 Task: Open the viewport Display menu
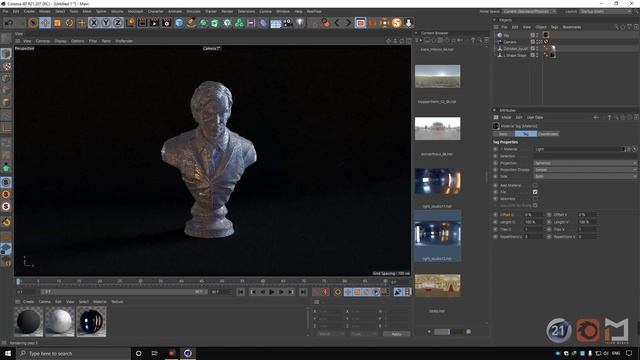click(60, 41)
